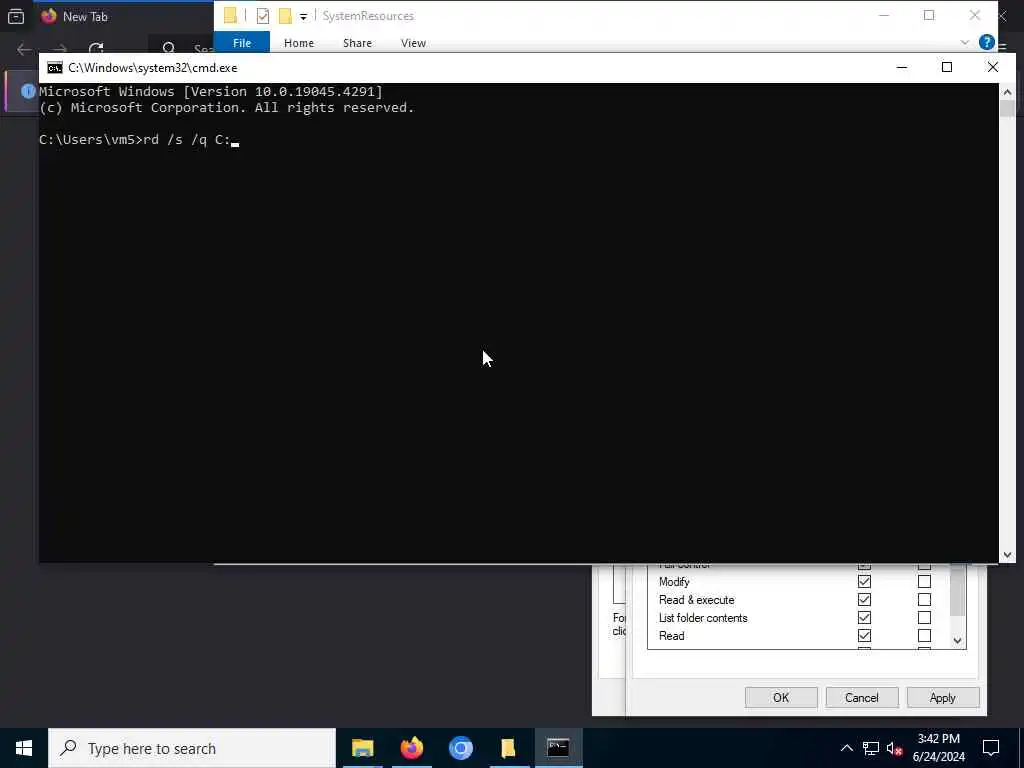This screenshot has height=768, width=1024.
Task: Toggle Deny checkbox for Read permission
Action: pos(924,635)
